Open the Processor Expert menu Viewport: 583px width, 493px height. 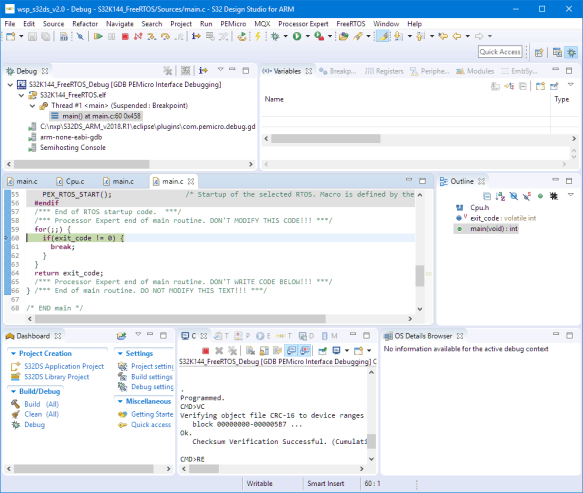[303, 24]
